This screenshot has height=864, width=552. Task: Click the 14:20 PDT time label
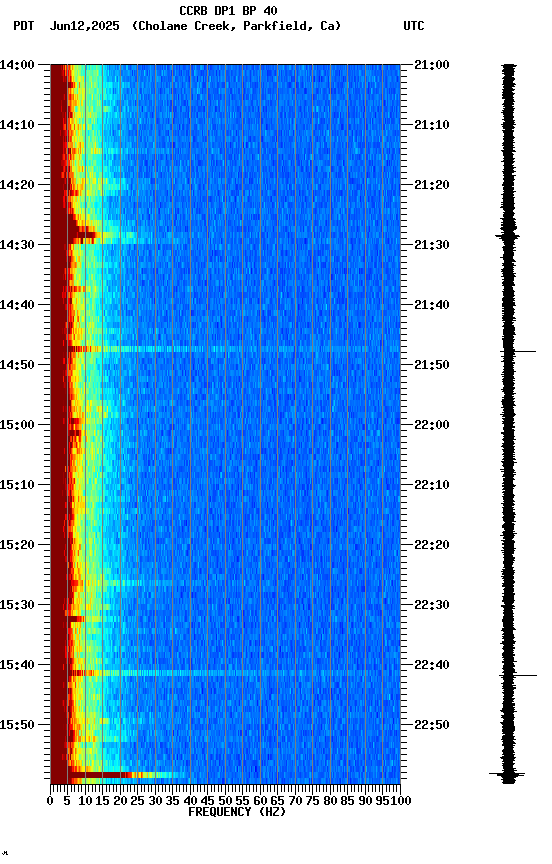[17, 185]
